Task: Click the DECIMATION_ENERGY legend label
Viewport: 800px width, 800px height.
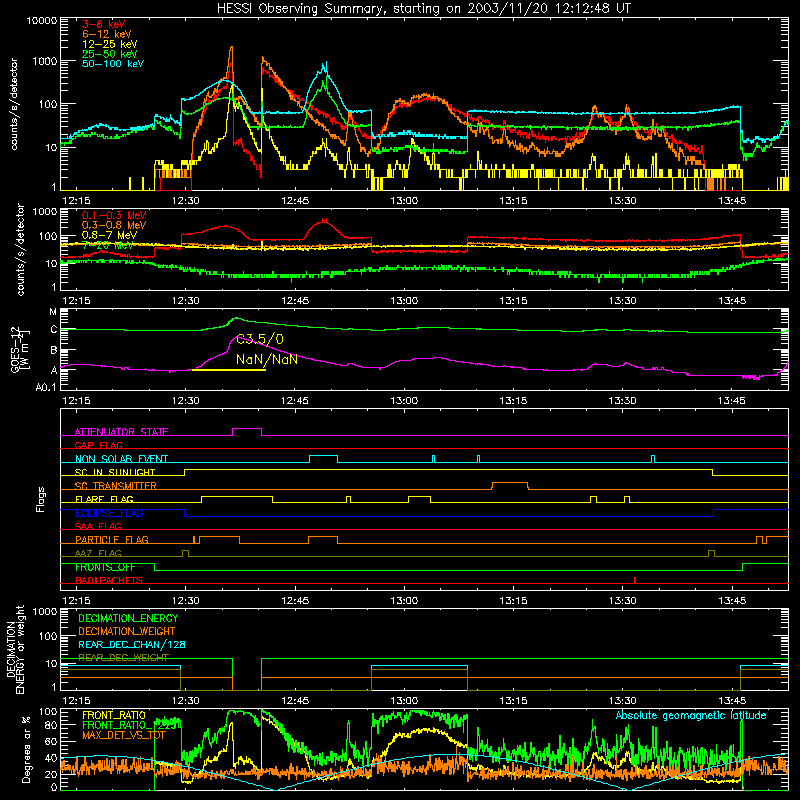Action: tap(128, 618)
